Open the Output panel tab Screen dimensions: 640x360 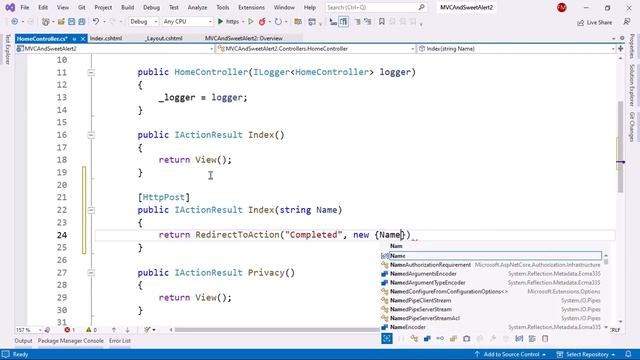click(23, 341)
